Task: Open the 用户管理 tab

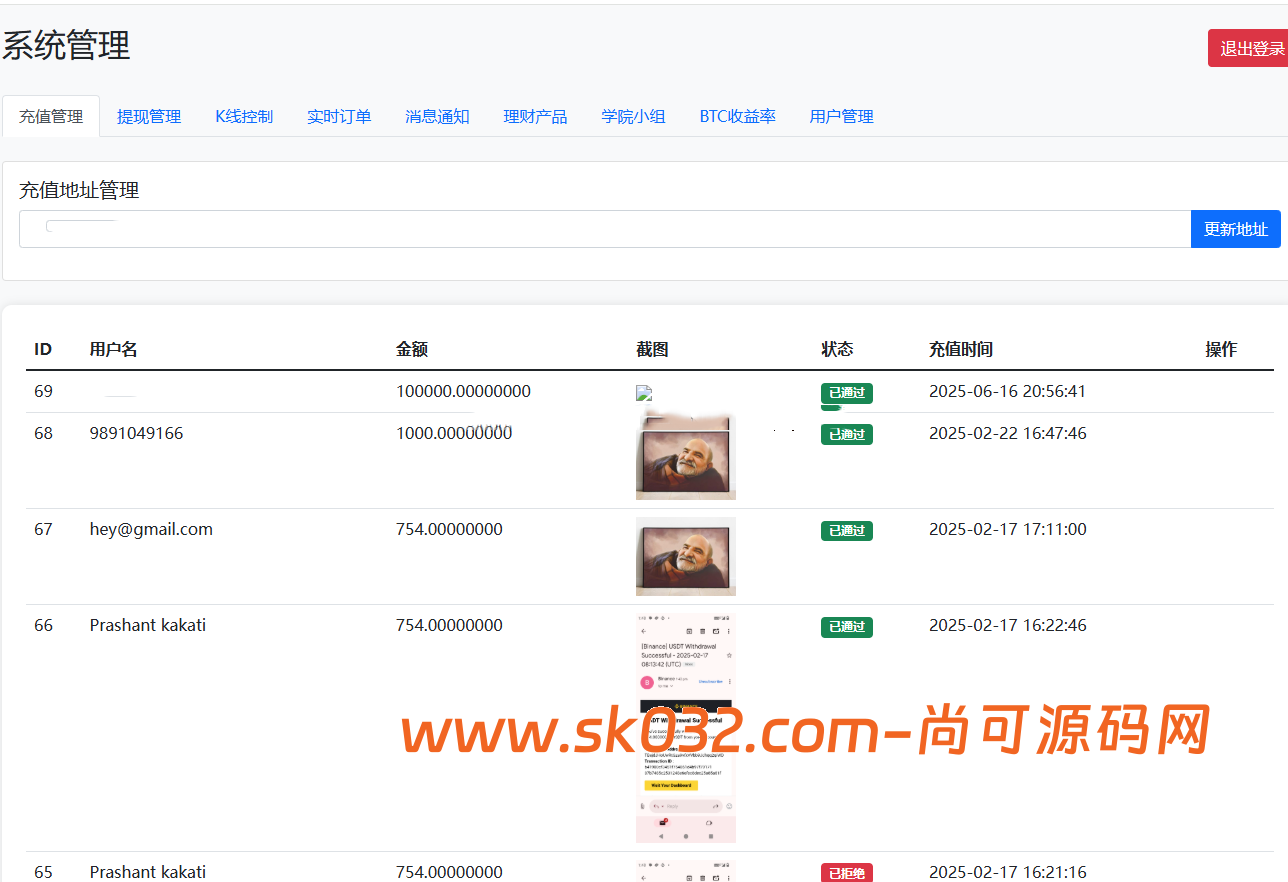Action: (x=841, y=116)
